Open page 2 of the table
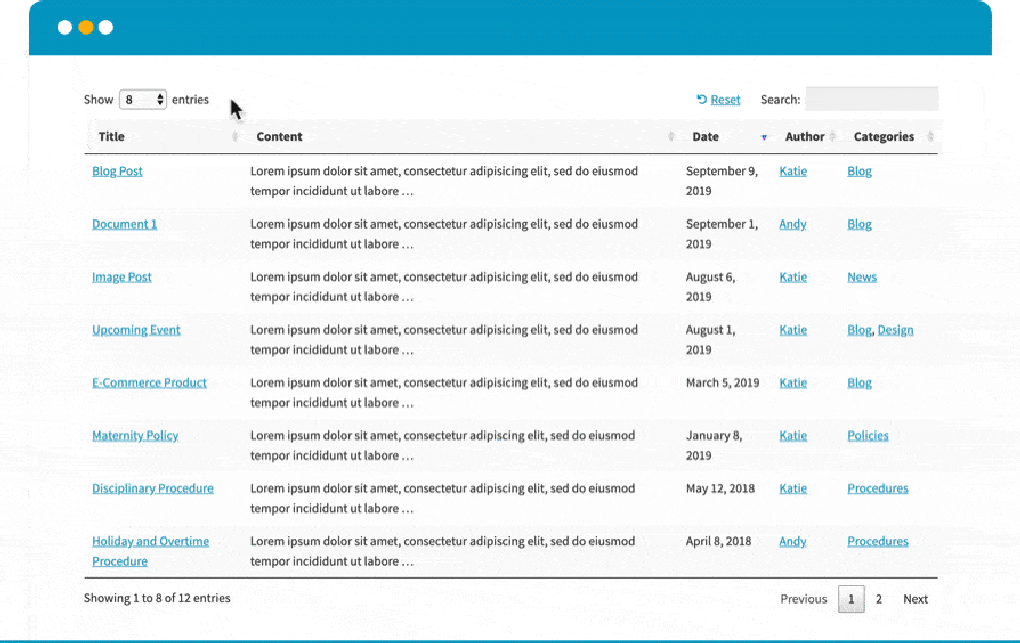Viewport: 1020px width, 643px height. click(x=879, y=598)
